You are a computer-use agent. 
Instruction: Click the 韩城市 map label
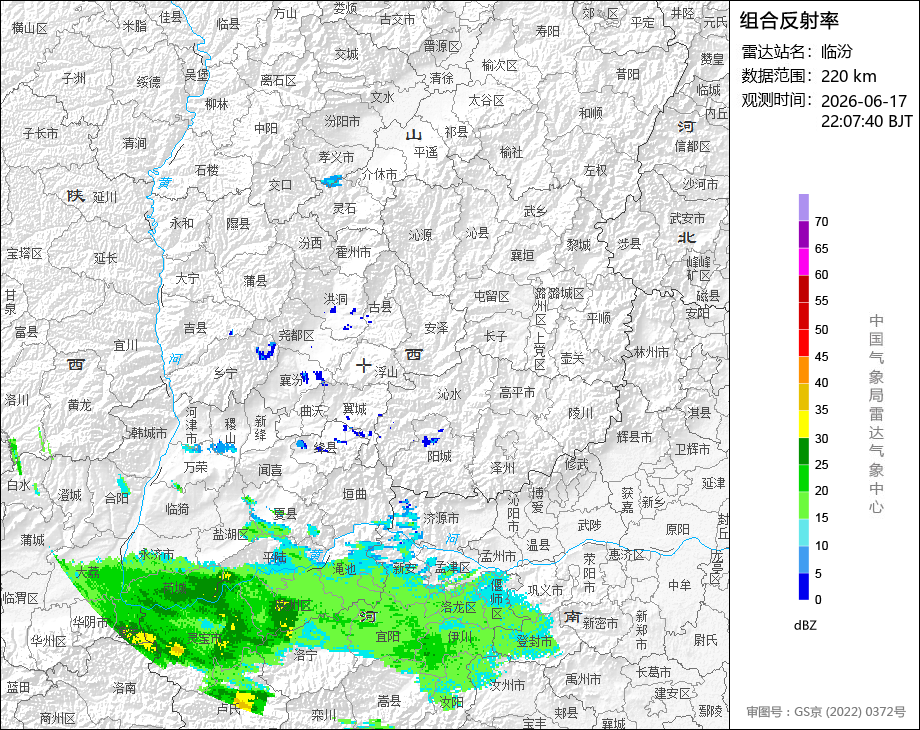pyautogui.click(x=149, y=433)
